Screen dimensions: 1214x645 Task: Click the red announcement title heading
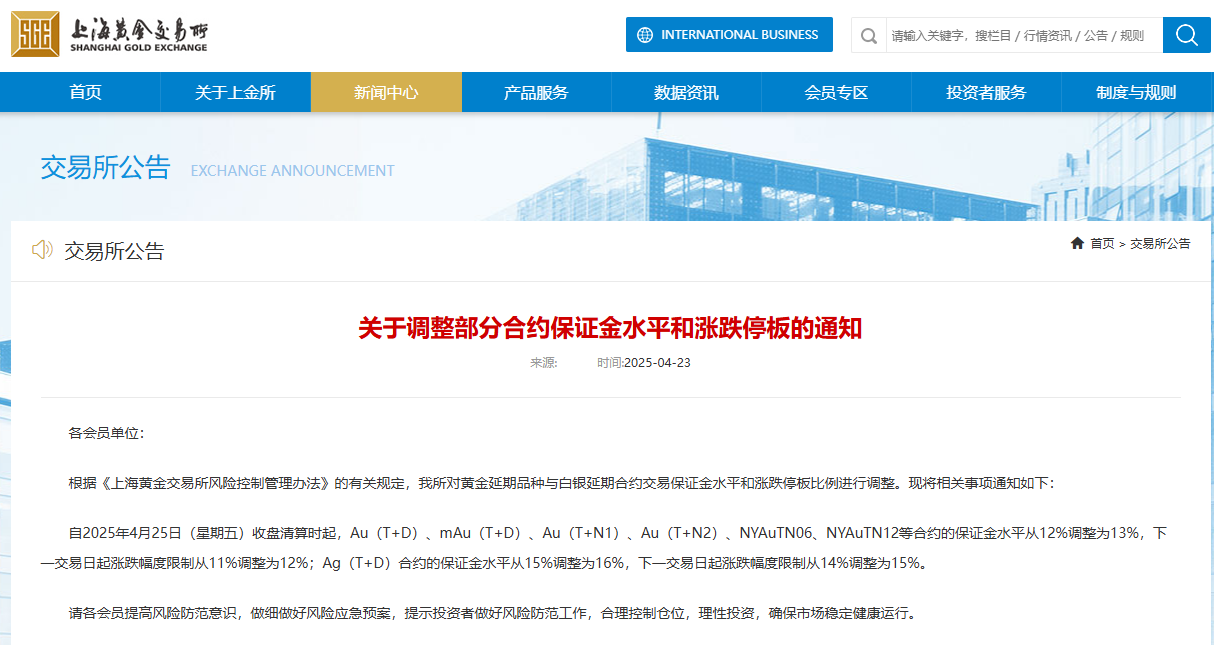(x=610, y=328)
